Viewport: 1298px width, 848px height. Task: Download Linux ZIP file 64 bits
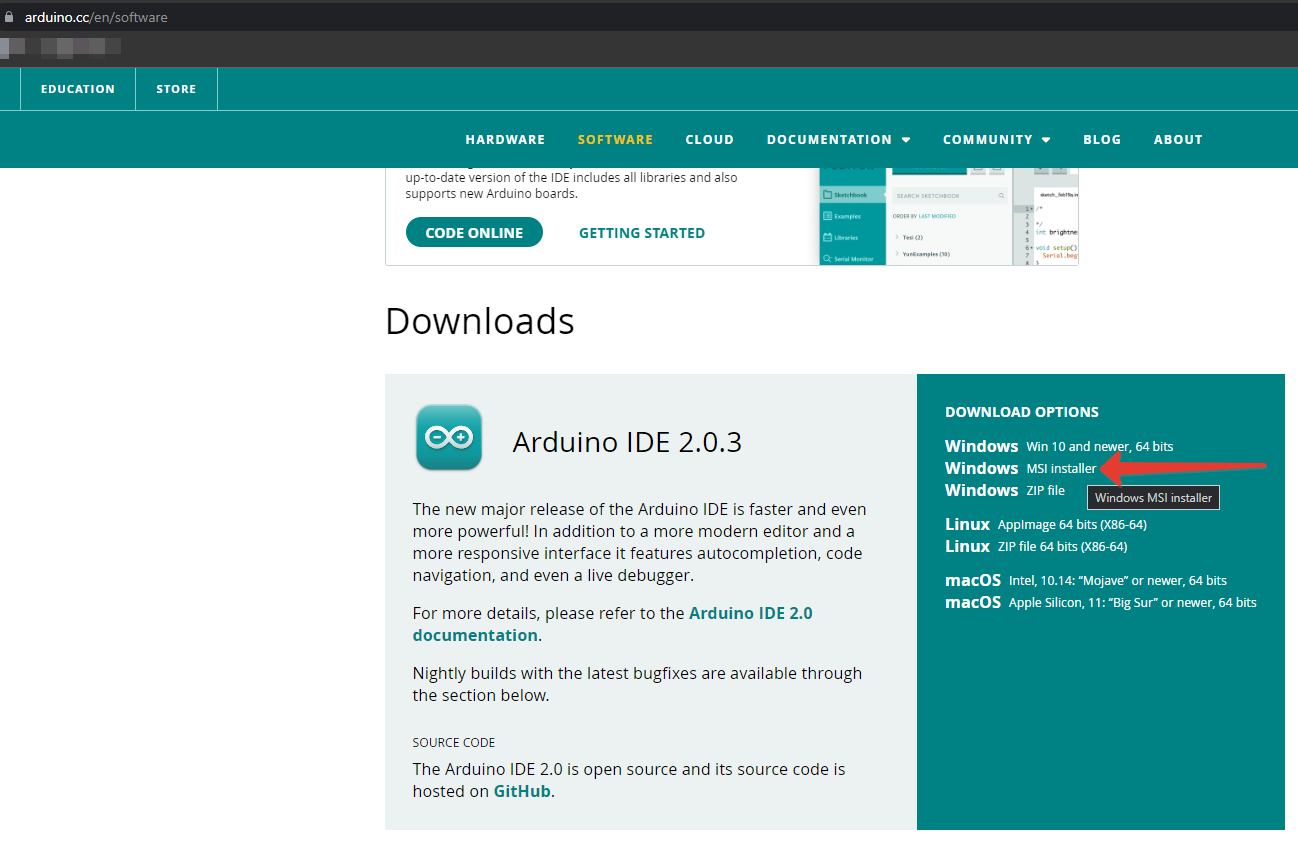pos(1036,546)
